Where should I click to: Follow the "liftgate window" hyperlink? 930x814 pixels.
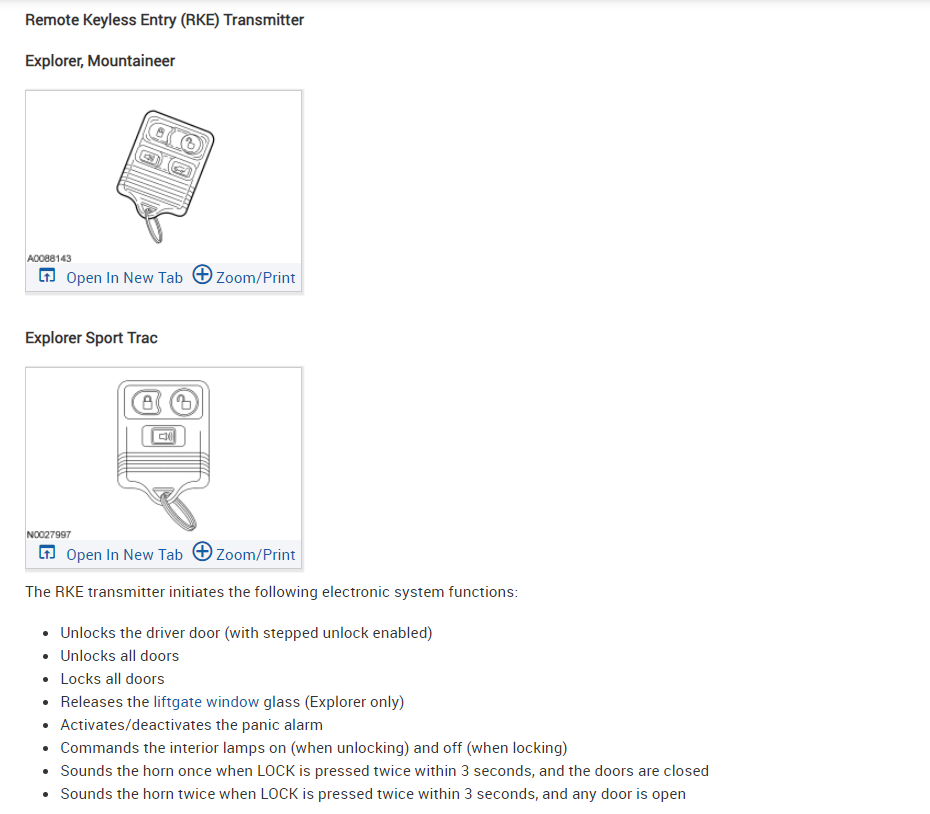tap(206, 702)
